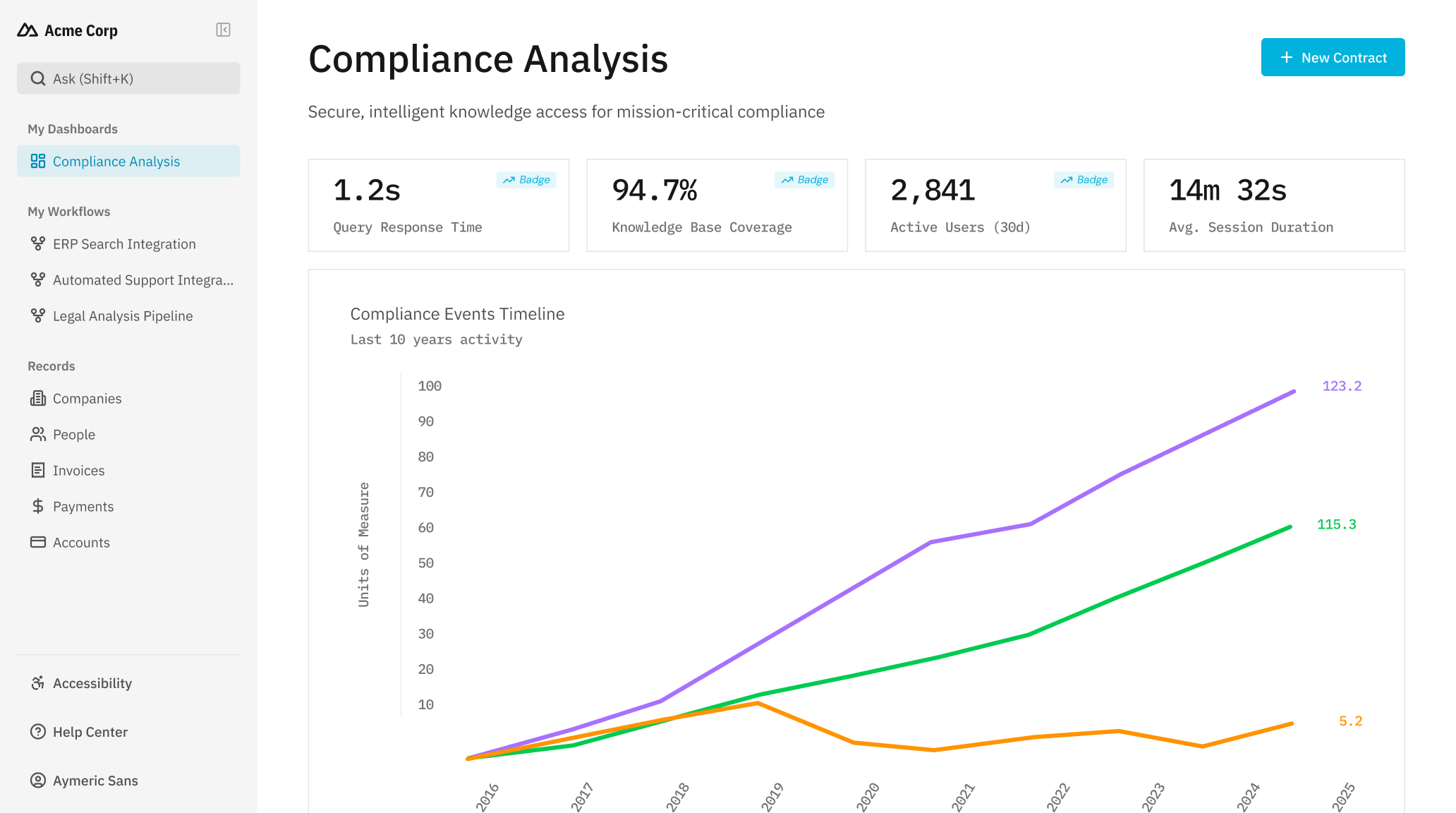
Task: Click the Acme Corp logo icon
Action: 28,30
